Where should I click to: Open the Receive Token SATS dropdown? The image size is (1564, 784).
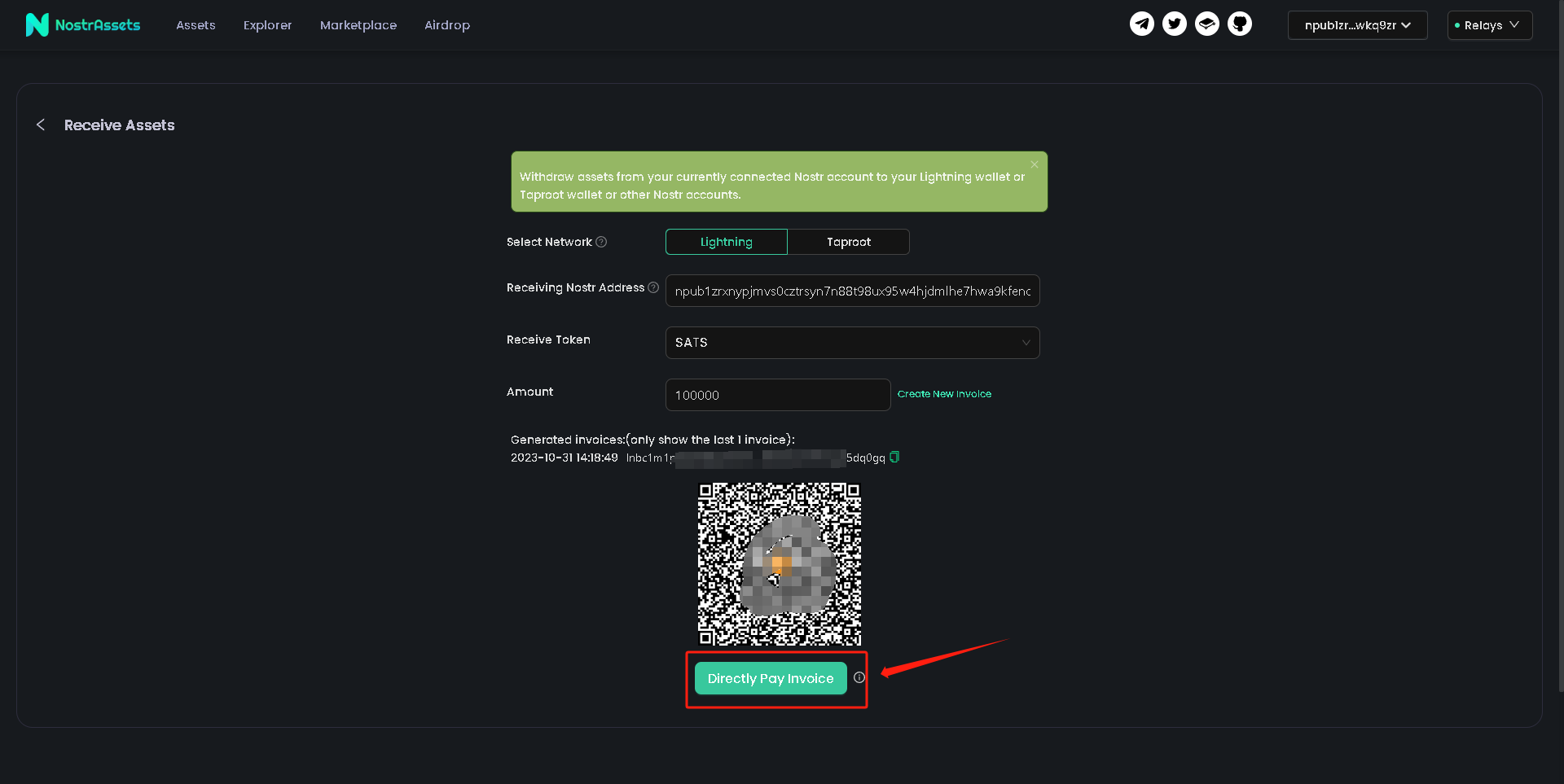coord(852,343)
